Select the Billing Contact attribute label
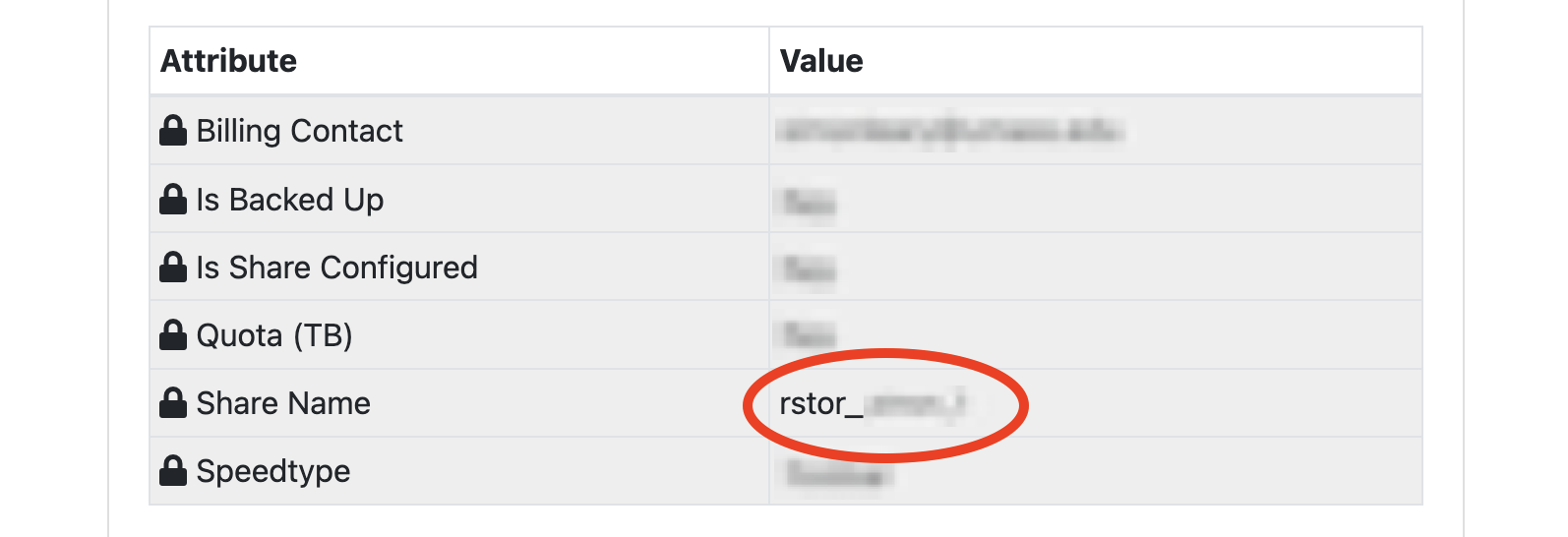This screenshot has width=1568, height=537. coord(299,131)
